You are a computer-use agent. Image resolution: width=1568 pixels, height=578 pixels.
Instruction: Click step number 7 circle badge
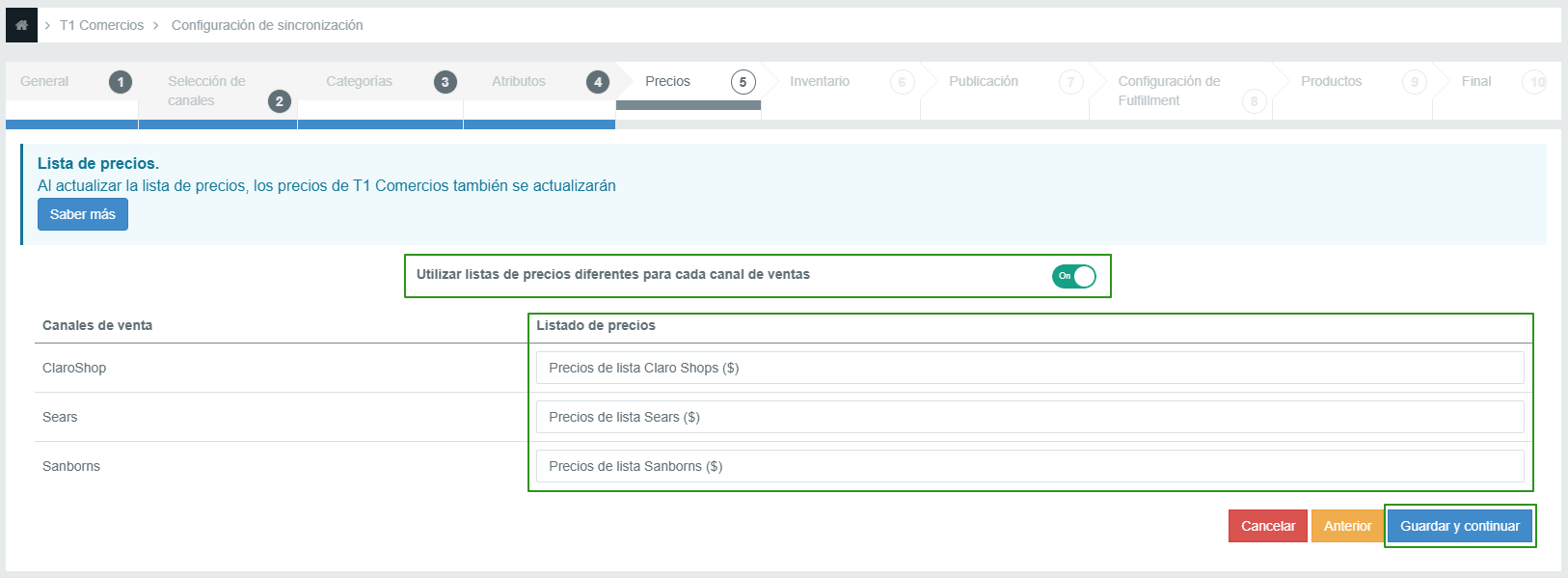pos(1070,82)
